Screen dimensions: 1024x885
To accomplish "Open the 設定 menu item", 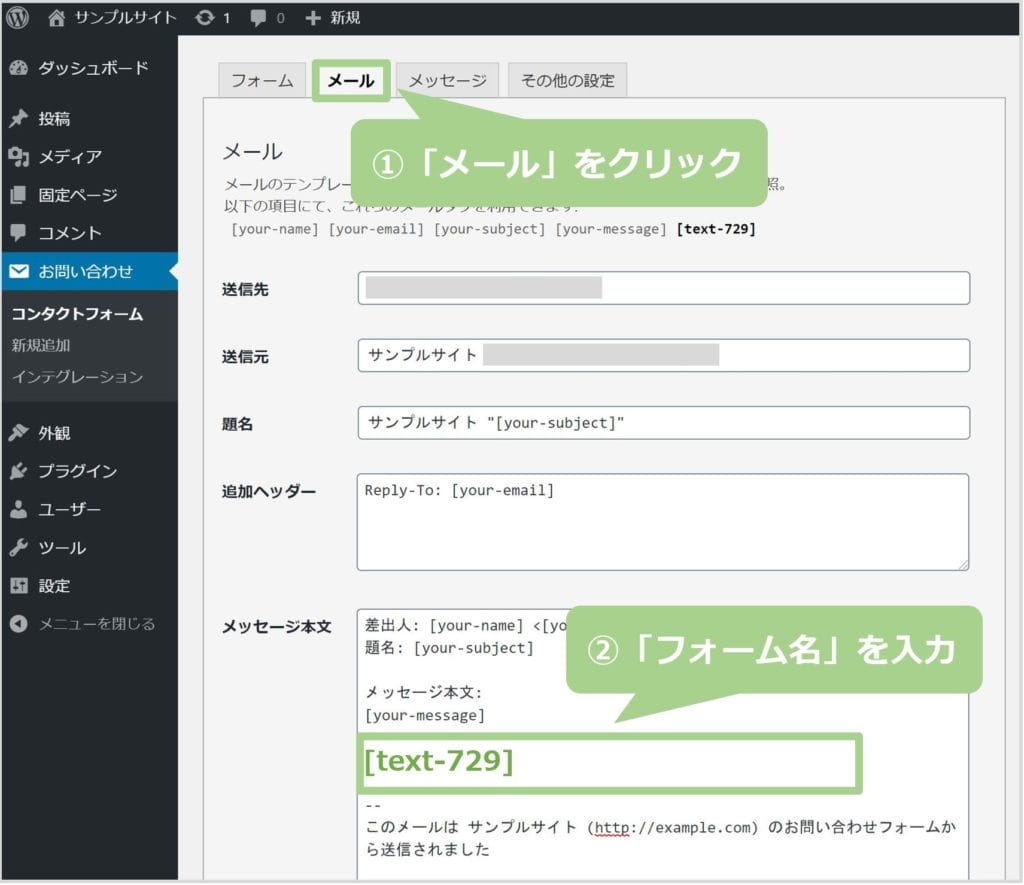I will 89,585.
